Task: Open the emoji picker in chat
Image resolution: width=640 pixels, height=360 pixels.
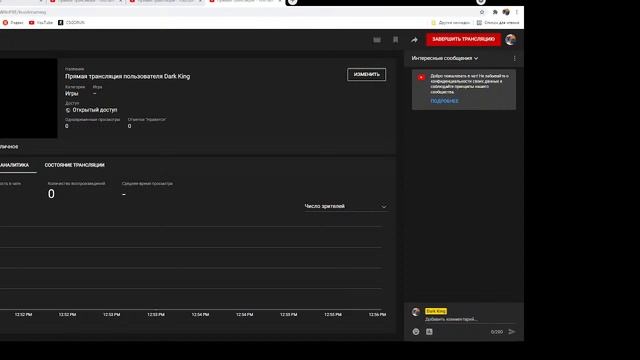Action: (x=416, y=332)
